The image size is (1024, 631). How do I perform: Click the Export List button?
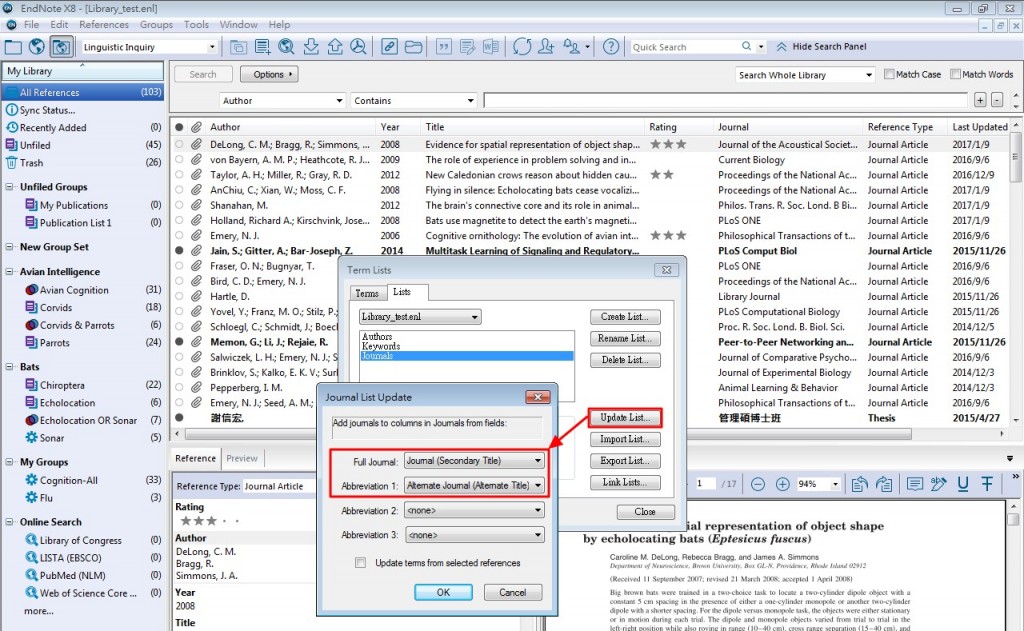[x=625, y=461]
